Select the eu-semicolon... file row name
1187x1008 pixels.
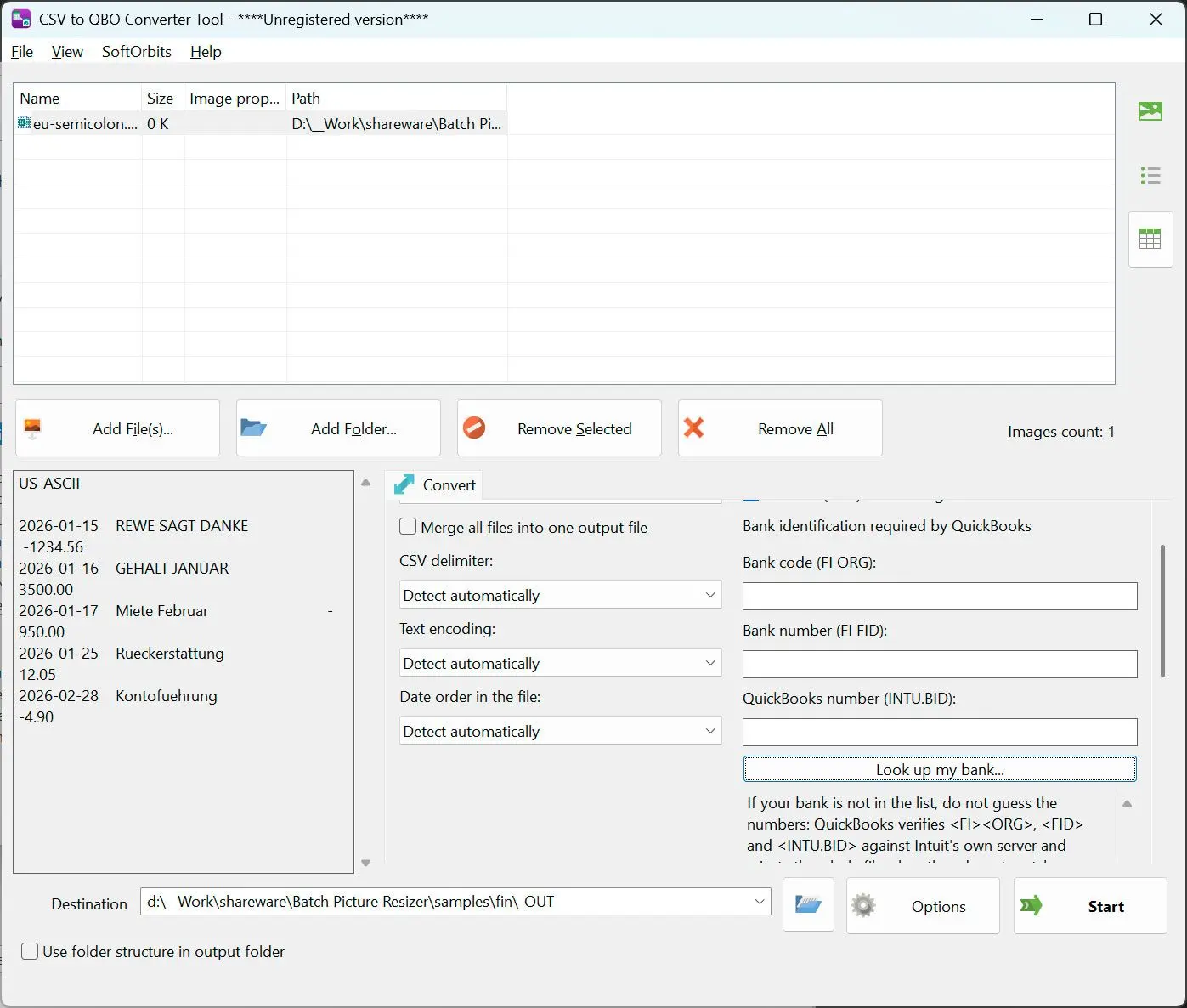coord(85,123)
